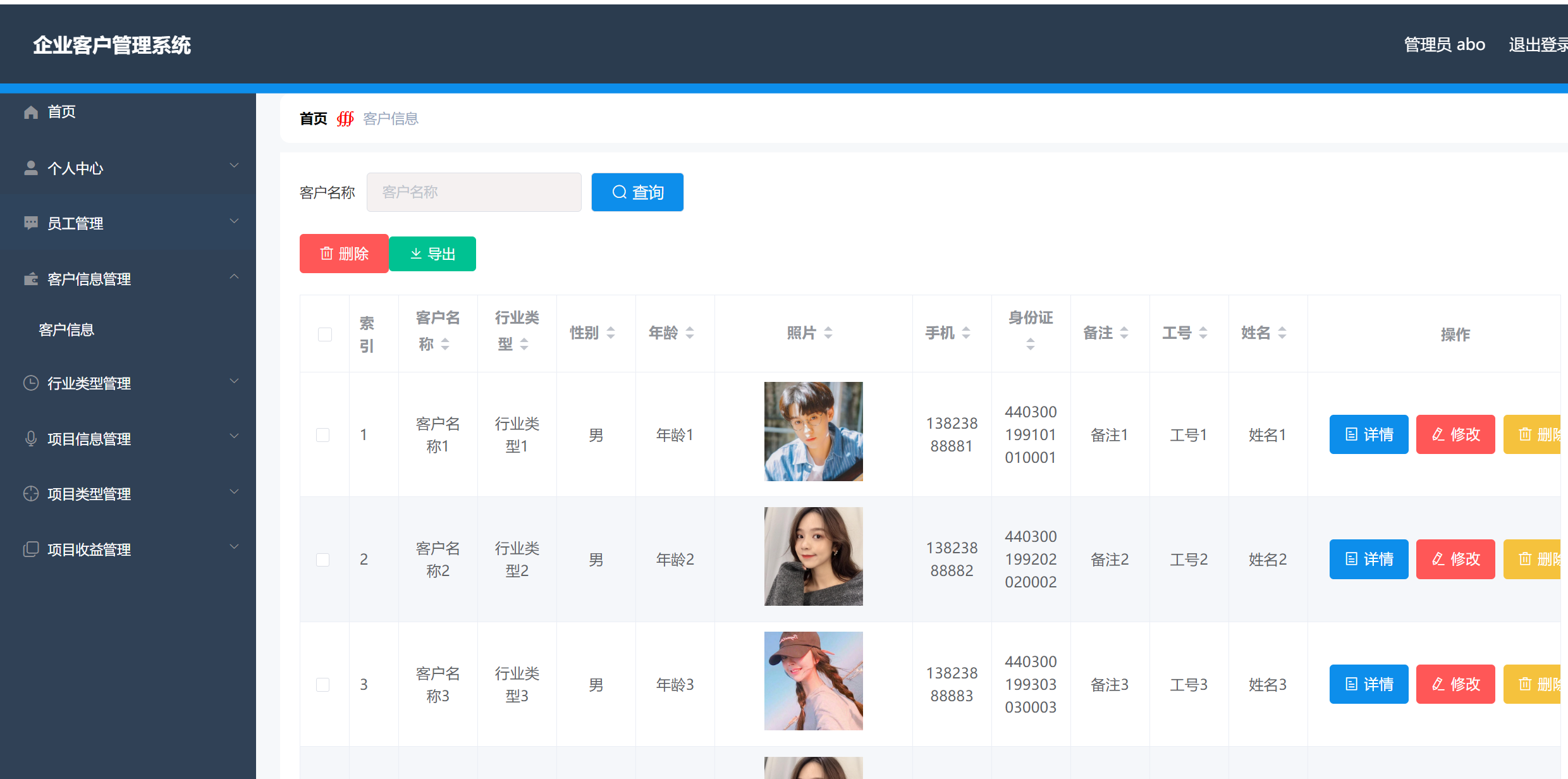This screenshot has width=1568, height=779.
Task: Sort table by 年龄 column arrows
Action: pos(690,333)
